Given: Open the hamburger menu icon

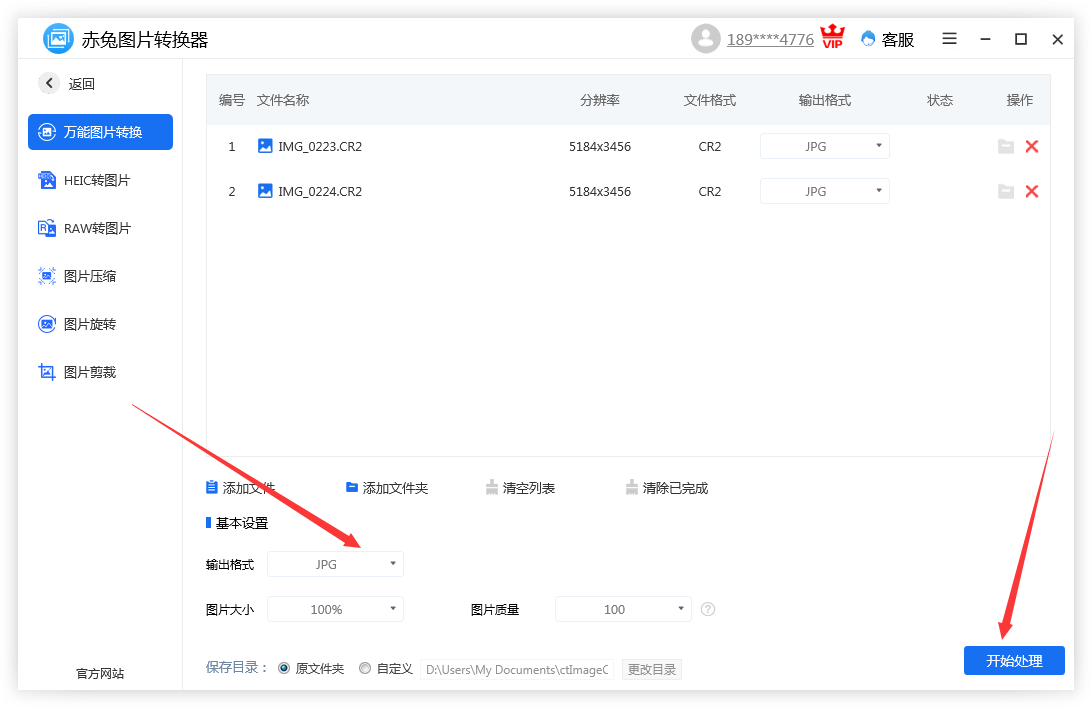Looking at the screenshot, I should pyautogui.click(x=949, y=38).
